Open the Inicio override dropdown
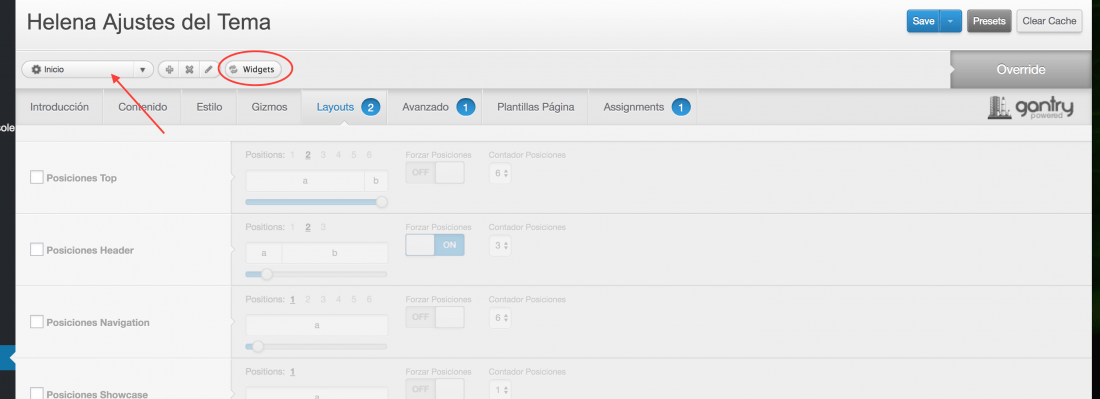Screen dimensions: 1100x399 point(88,69)
